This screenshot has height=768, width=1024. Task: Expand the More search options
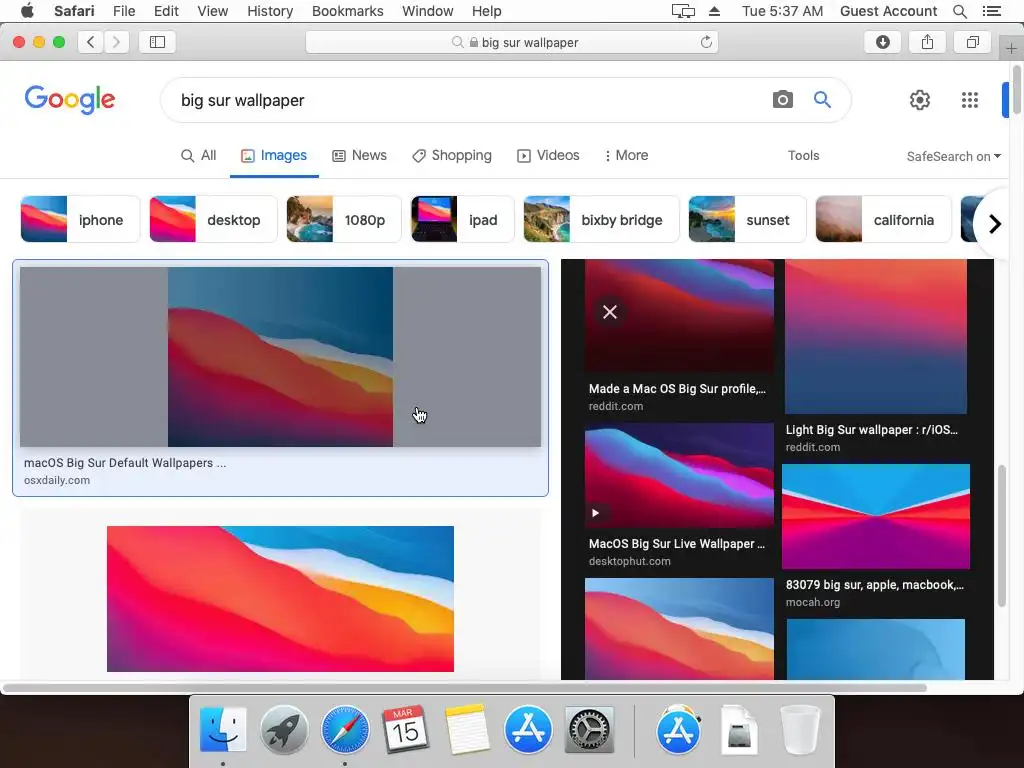(x=626, y=155)
